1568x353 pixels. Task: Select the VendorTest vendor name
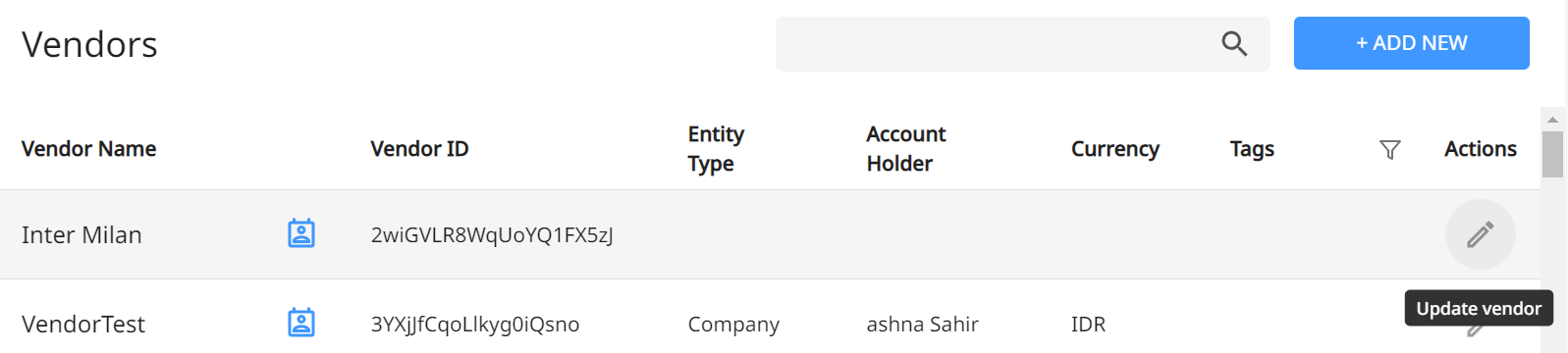coord(83,324)
